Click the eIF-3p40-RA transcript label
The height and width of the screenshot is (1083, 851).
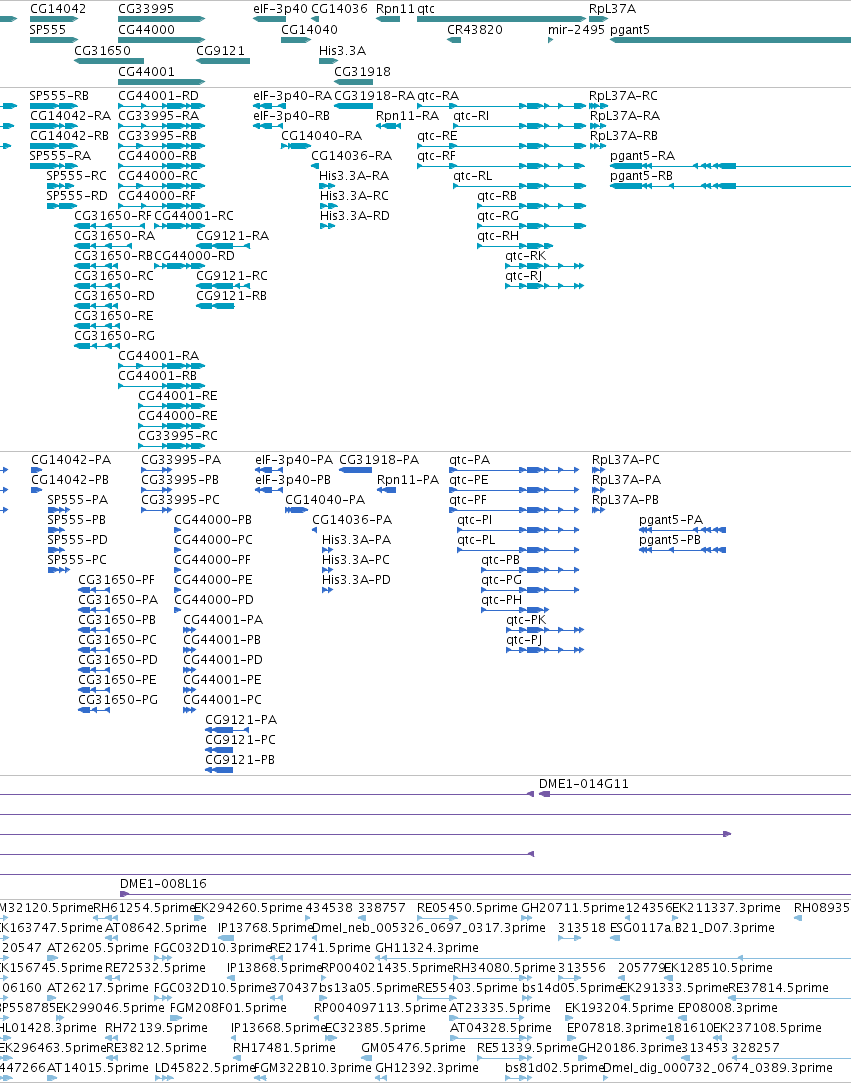click(292, 96)
